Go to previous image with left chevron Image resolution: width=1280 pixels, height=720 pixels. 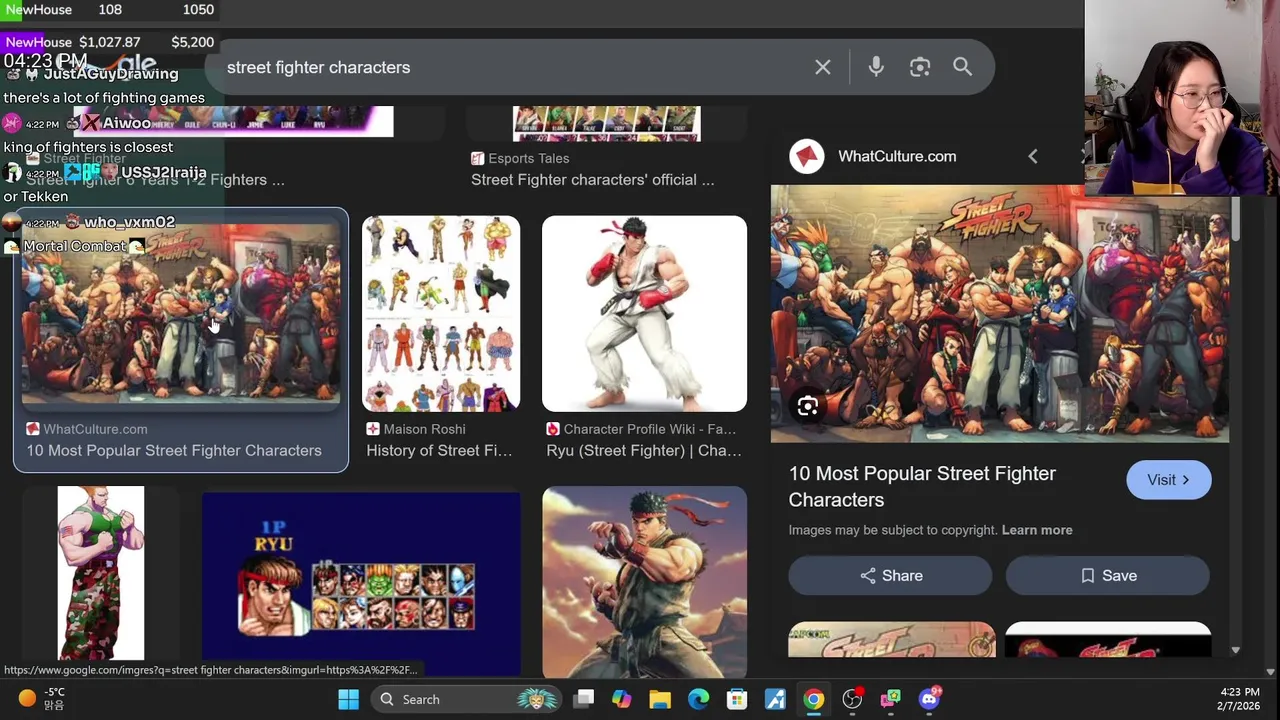click(x=1033, y=157)
